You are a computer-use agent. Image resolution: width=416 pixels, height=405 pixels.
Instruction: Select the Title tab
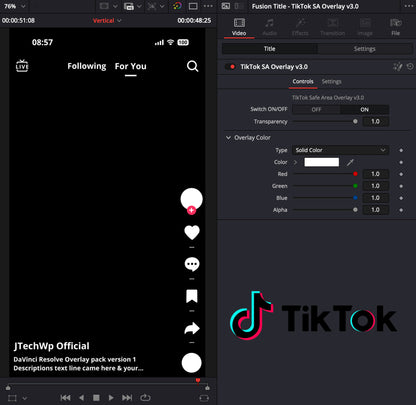[270, 49]
